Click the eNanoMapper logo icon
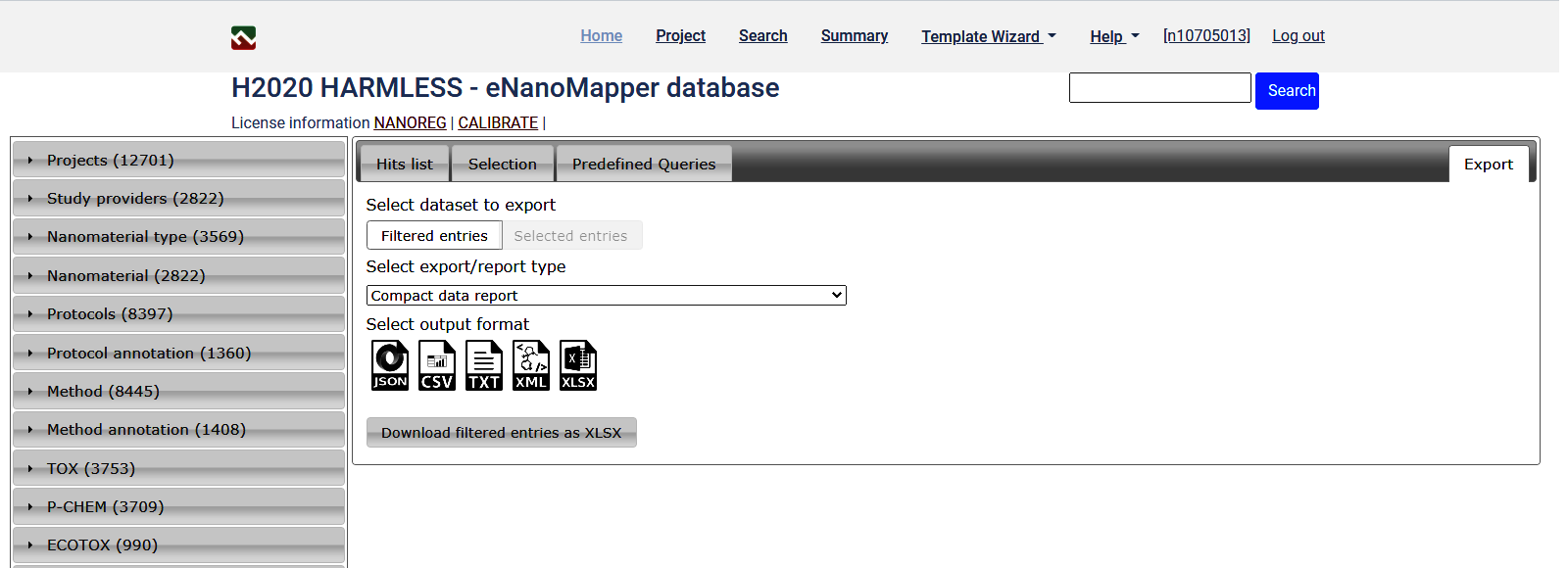Viewport: 1568px width, 568px height. tap(243, 37)
